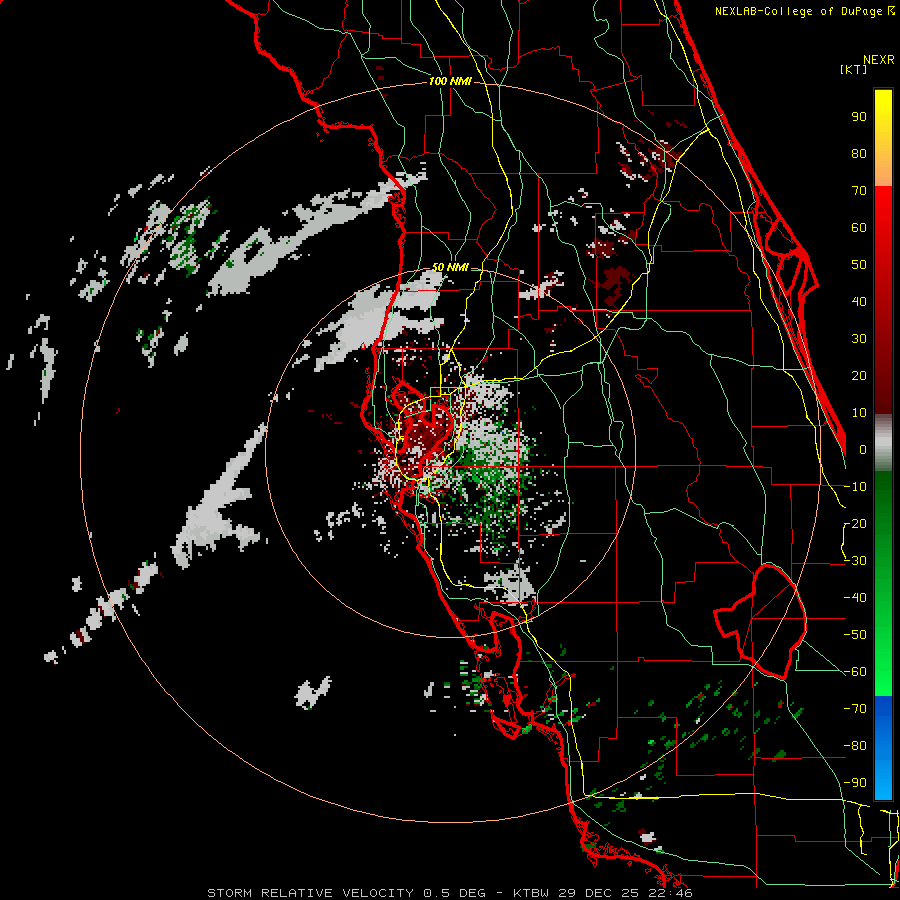Viewport: 900px width, 900px height.
Task: Click the "20" scale value
Action: [859, 376]
